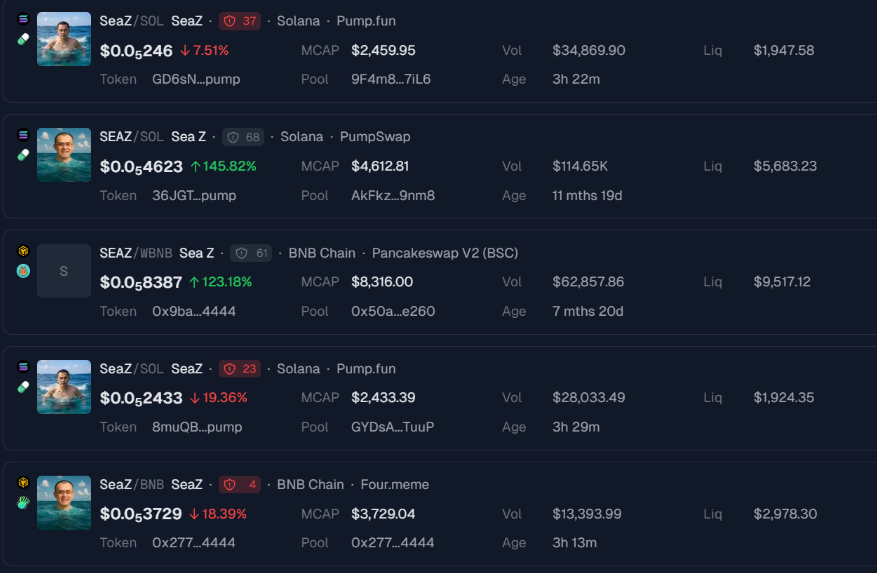Copy token address 36JGT...pump
The image size is (877, 573).
194,195
